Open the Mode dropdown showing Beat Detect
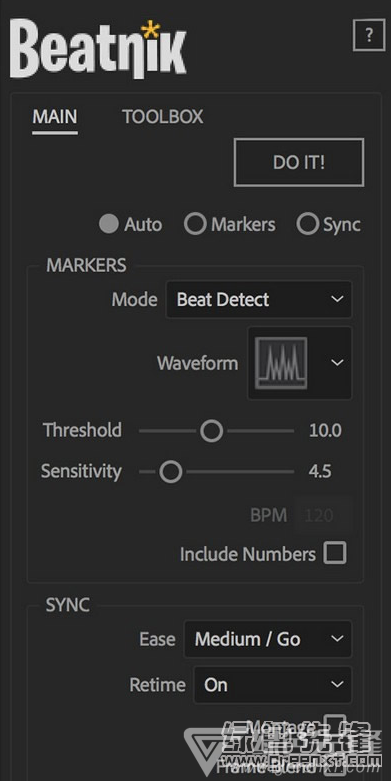The height and width of the screenshot is (781, 391). (x=259, y=299)
